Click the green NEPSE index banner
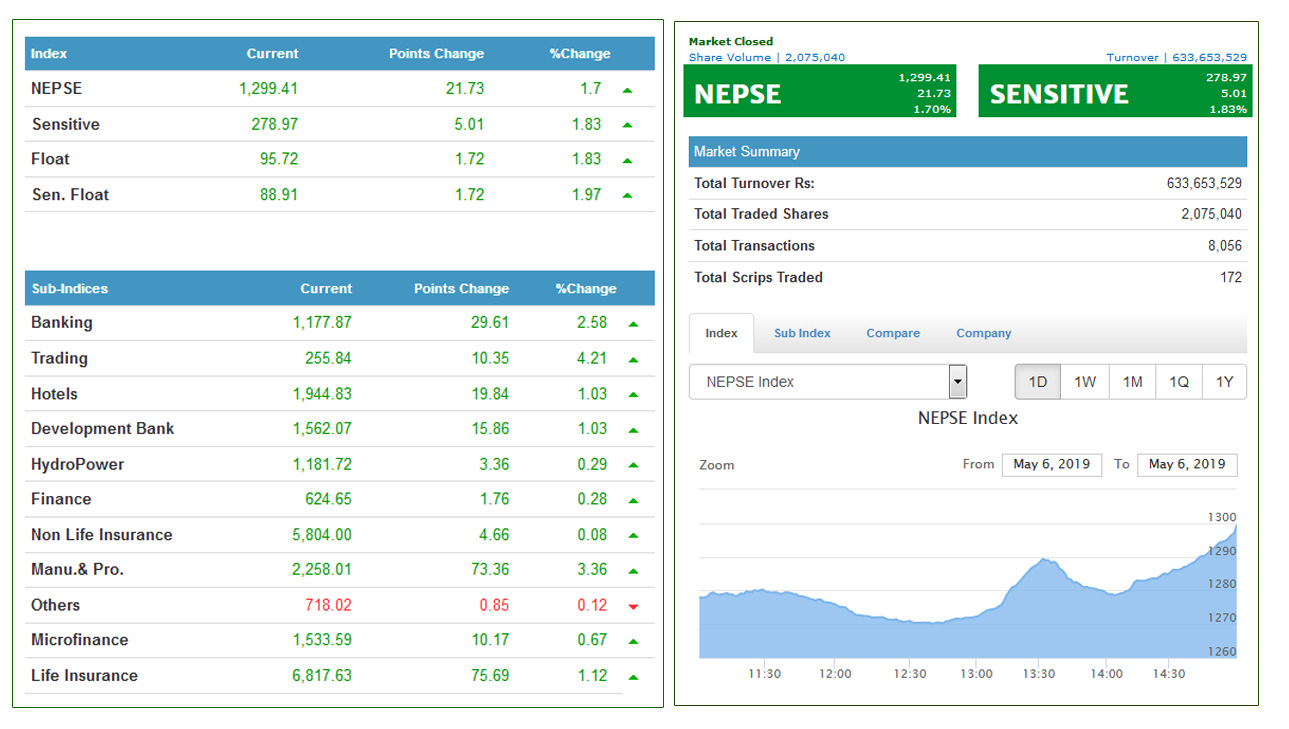The image size is (1289, 729). pyautogui.click(x=821, y=92)
